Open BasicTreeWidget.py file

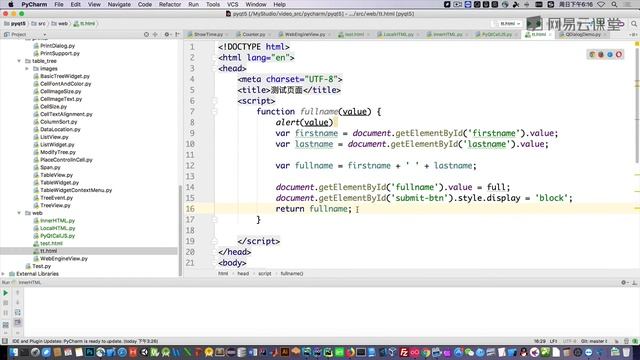(x=65, y=76)
